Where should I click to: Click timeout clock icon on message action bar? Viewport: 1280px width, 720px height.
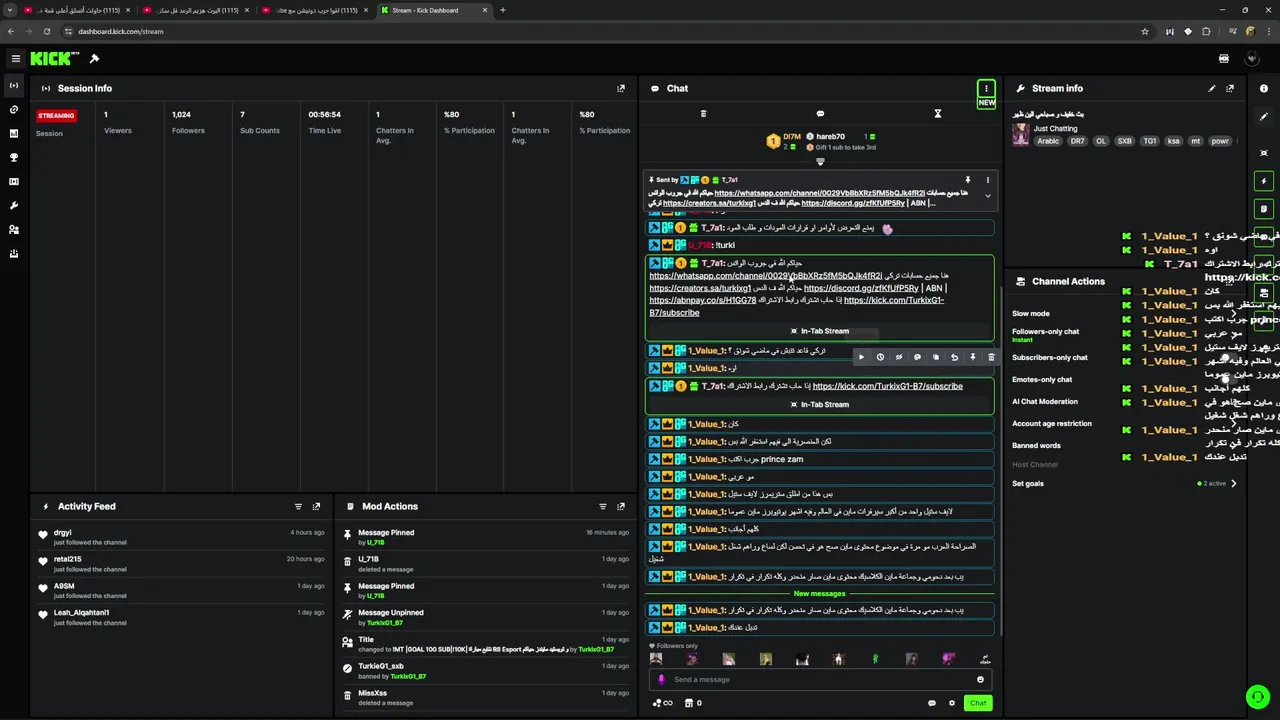click(880, 357)
